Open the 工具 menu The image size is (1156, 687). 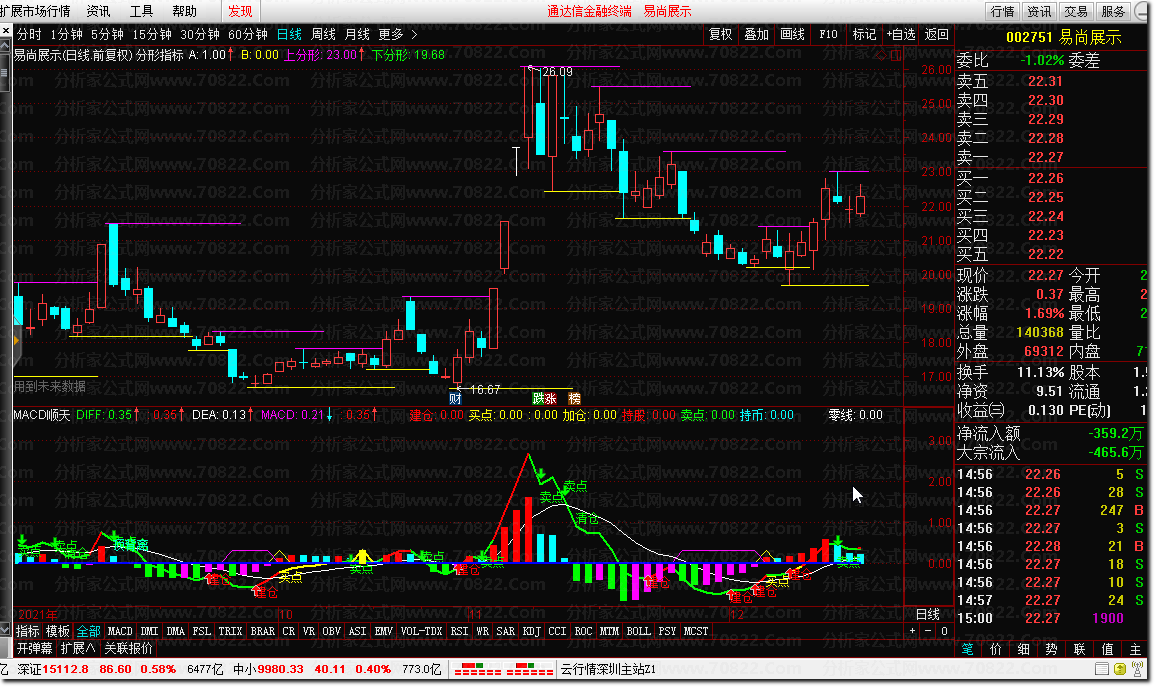coord(142,11)
